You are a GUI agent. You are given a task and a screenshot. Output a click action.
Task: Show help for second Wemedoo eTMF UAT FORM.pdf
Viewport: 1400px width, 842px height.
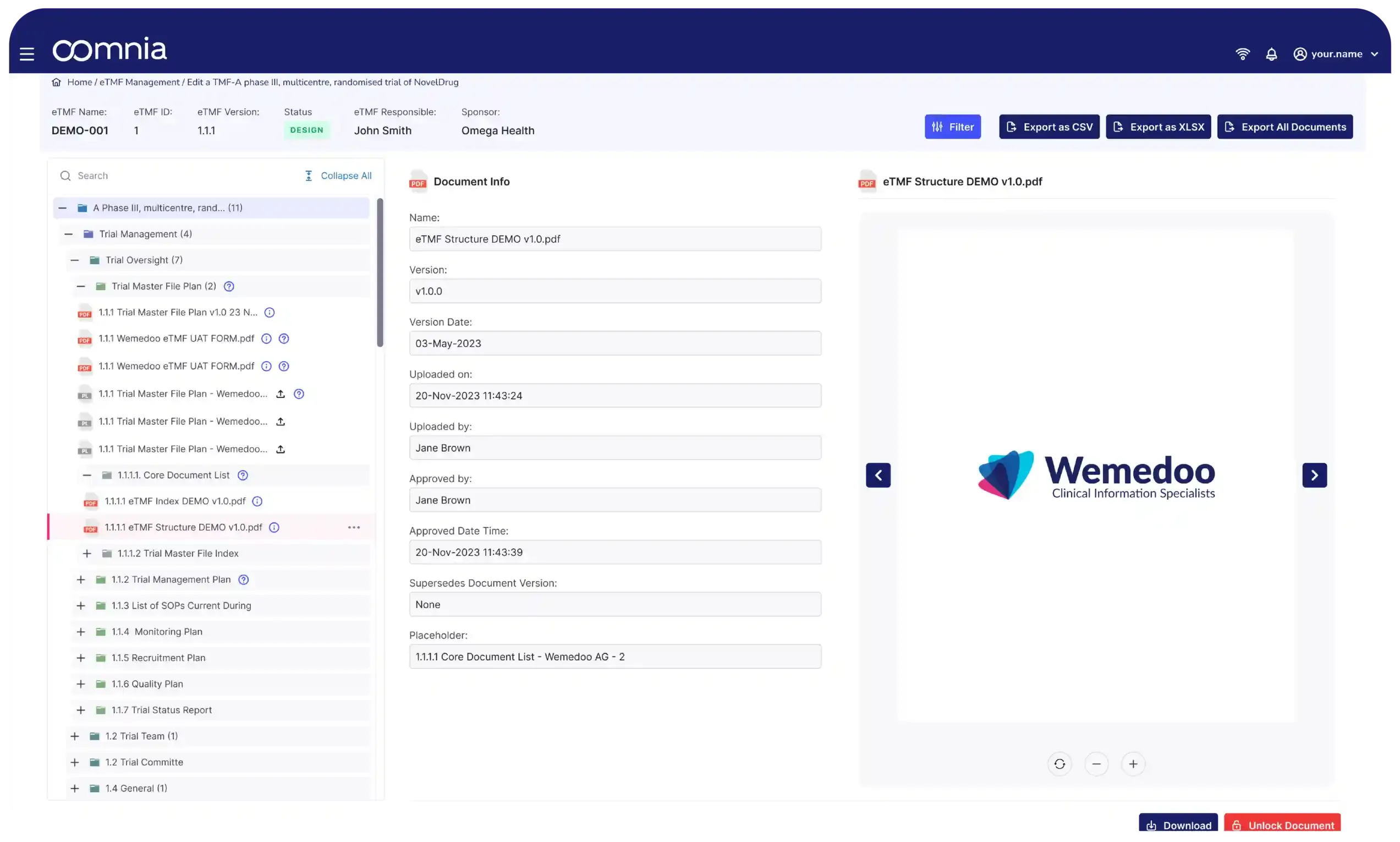tap(284, 367)
